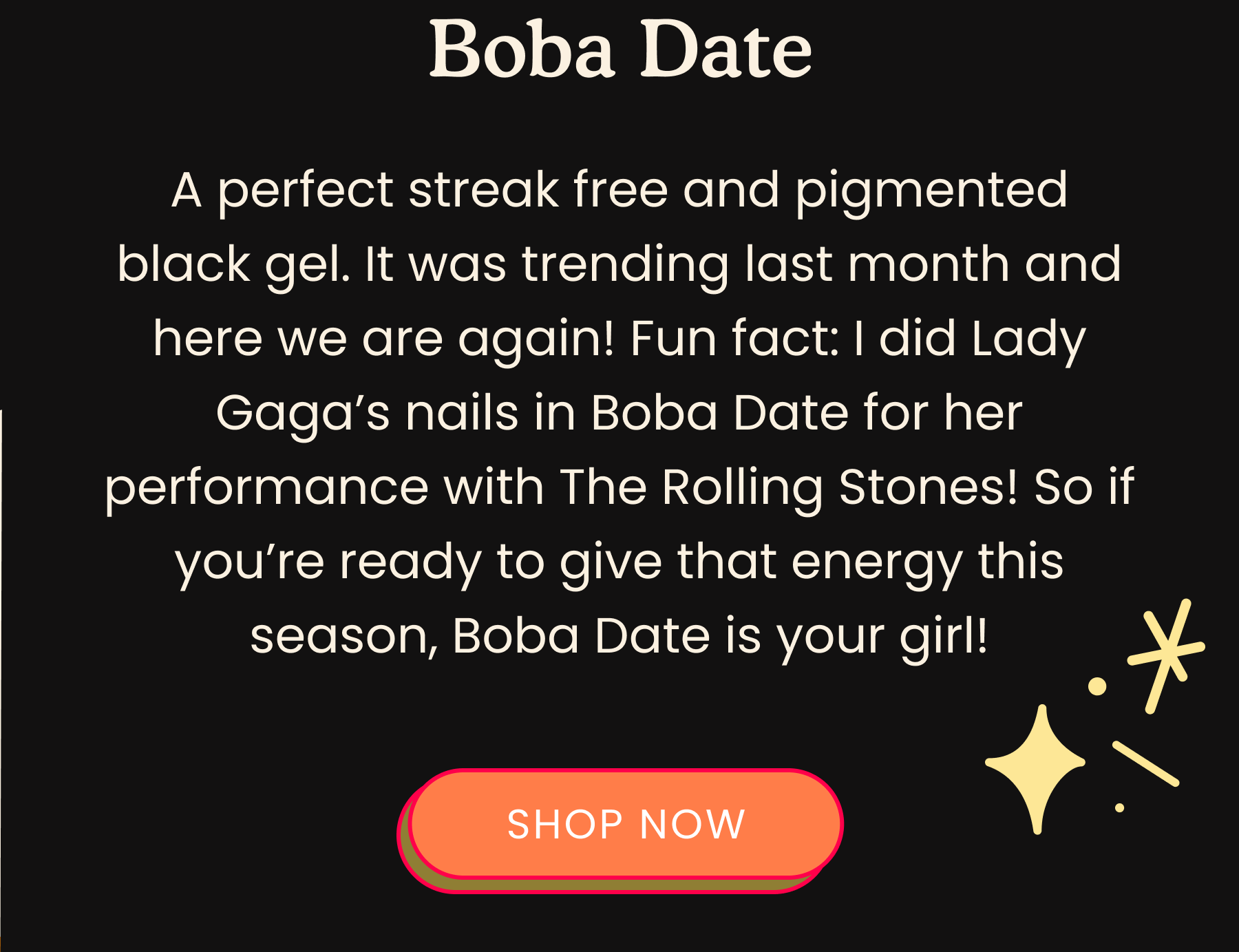
Task: Click the yellow asterisk-shaped sparkle
Action: 1166,655
